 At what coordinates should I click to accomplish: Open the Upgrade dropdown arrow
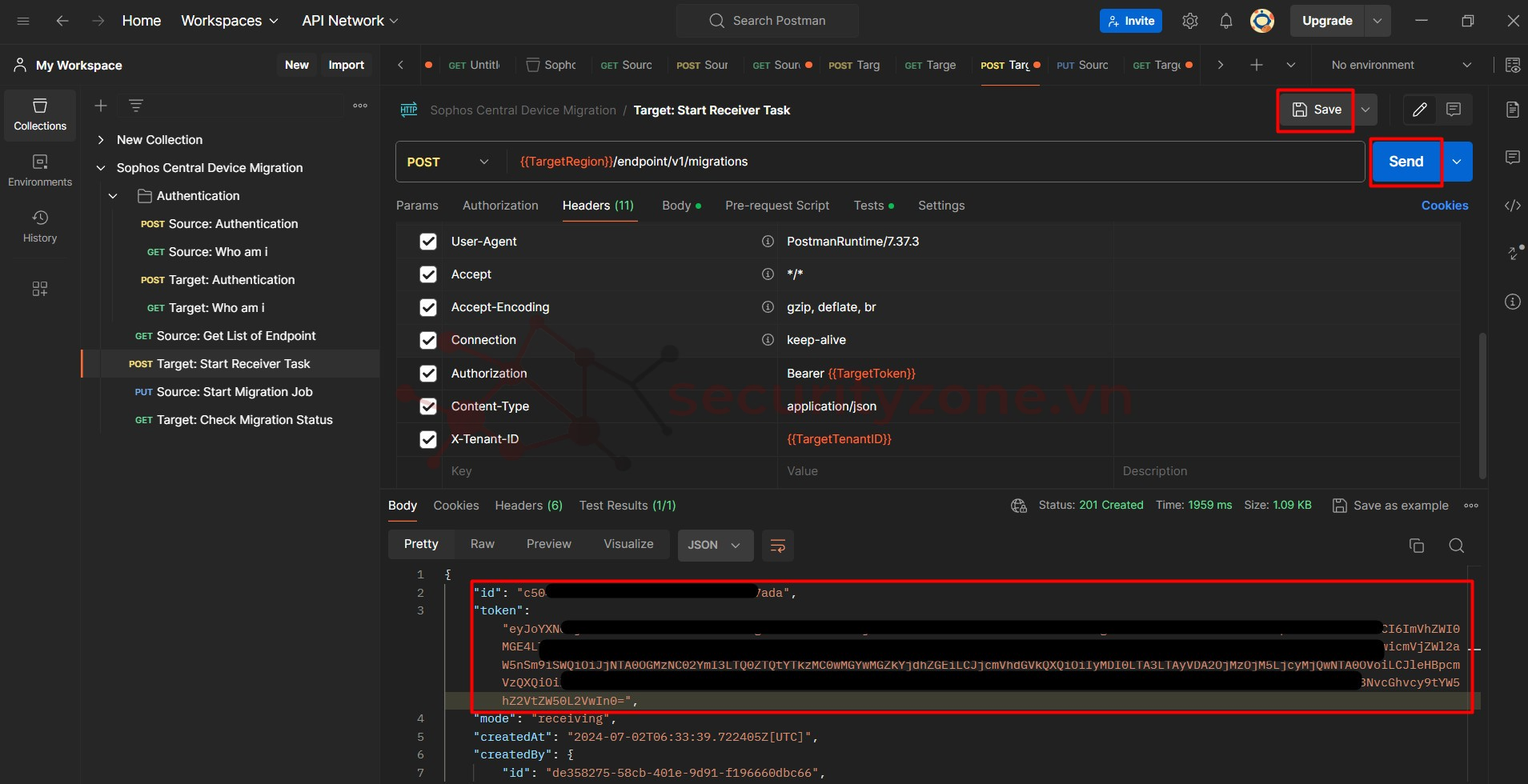[x=1378, y=21]
